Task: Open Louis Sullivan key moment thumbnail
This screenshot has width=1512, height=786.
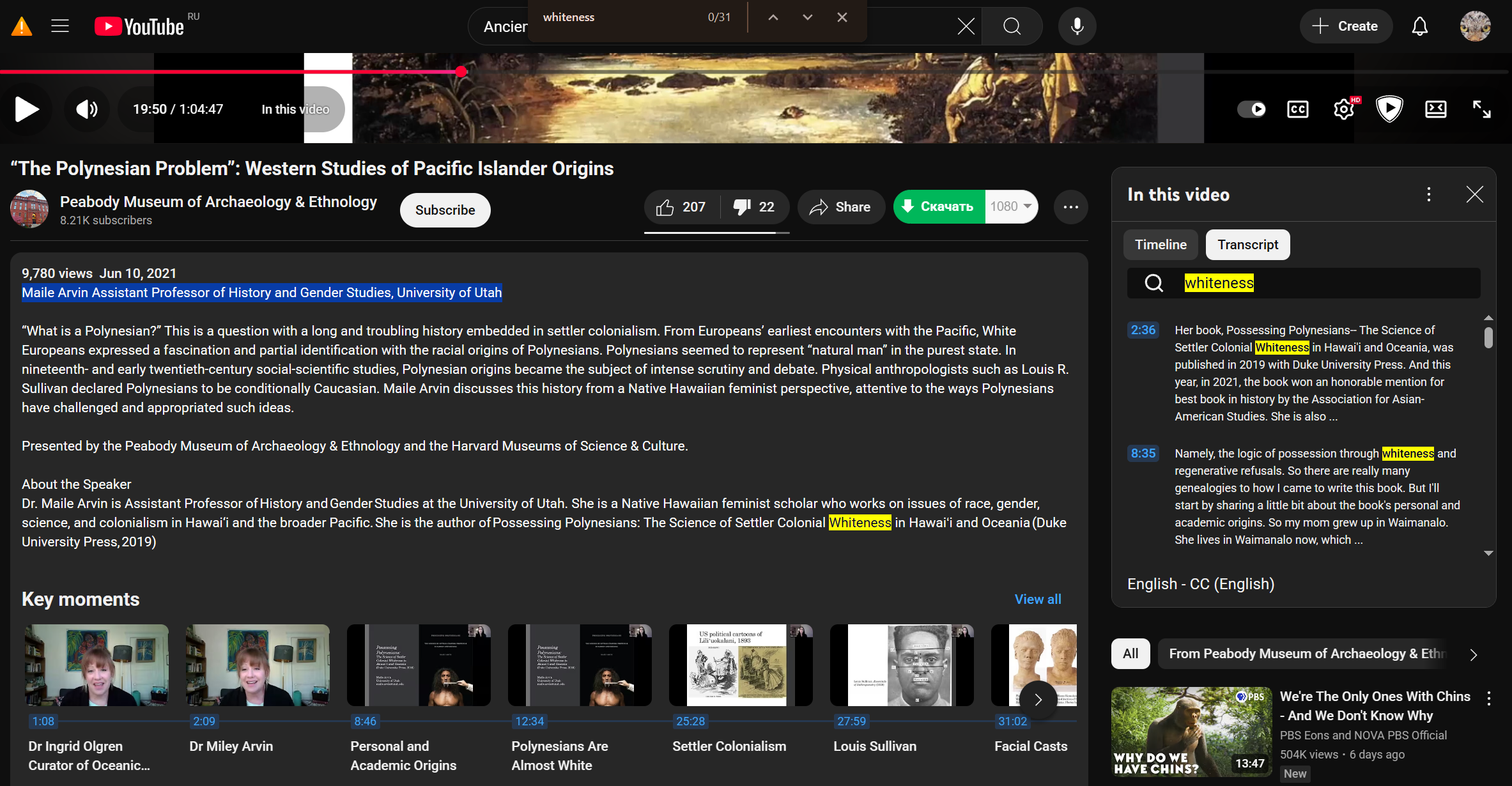Action: point(901,665)
